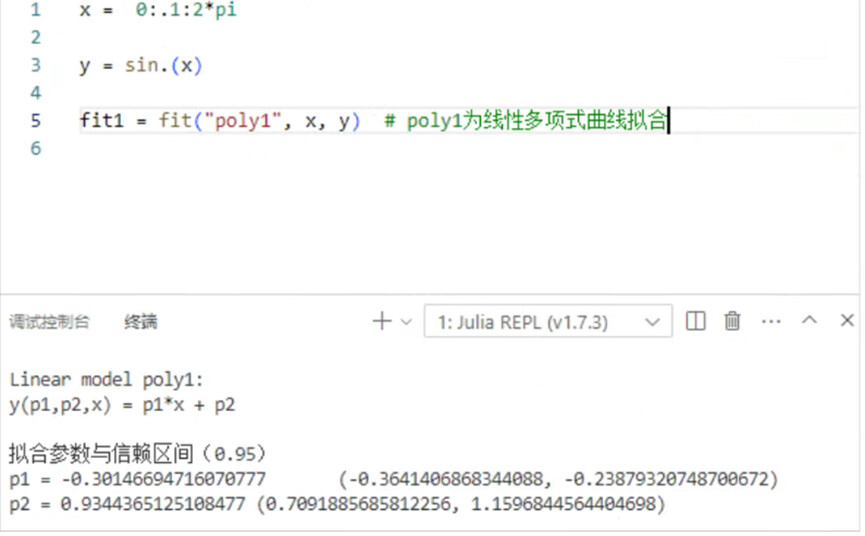This screenshot has height=536, width=865.
Task: Switch to the 终端 tab
Action: [141, 322]
